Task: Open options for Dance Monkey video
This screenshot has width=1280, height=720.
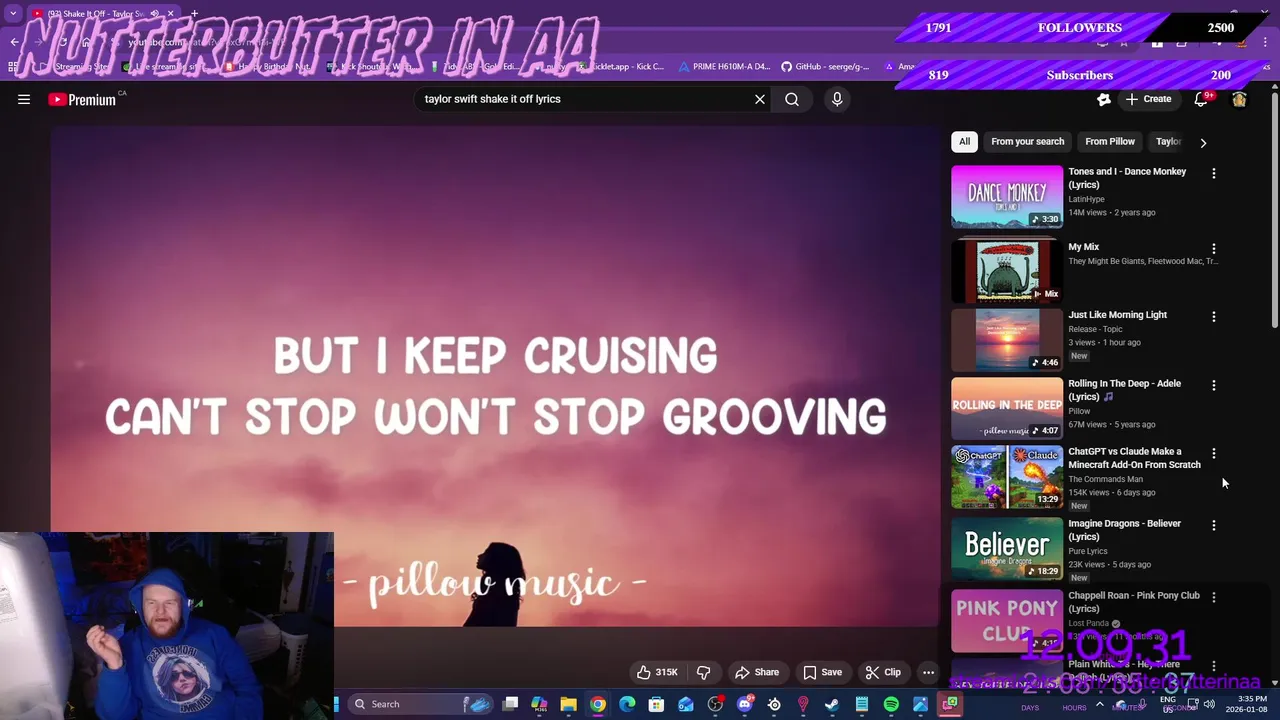Action: [x=1214, y=173]
